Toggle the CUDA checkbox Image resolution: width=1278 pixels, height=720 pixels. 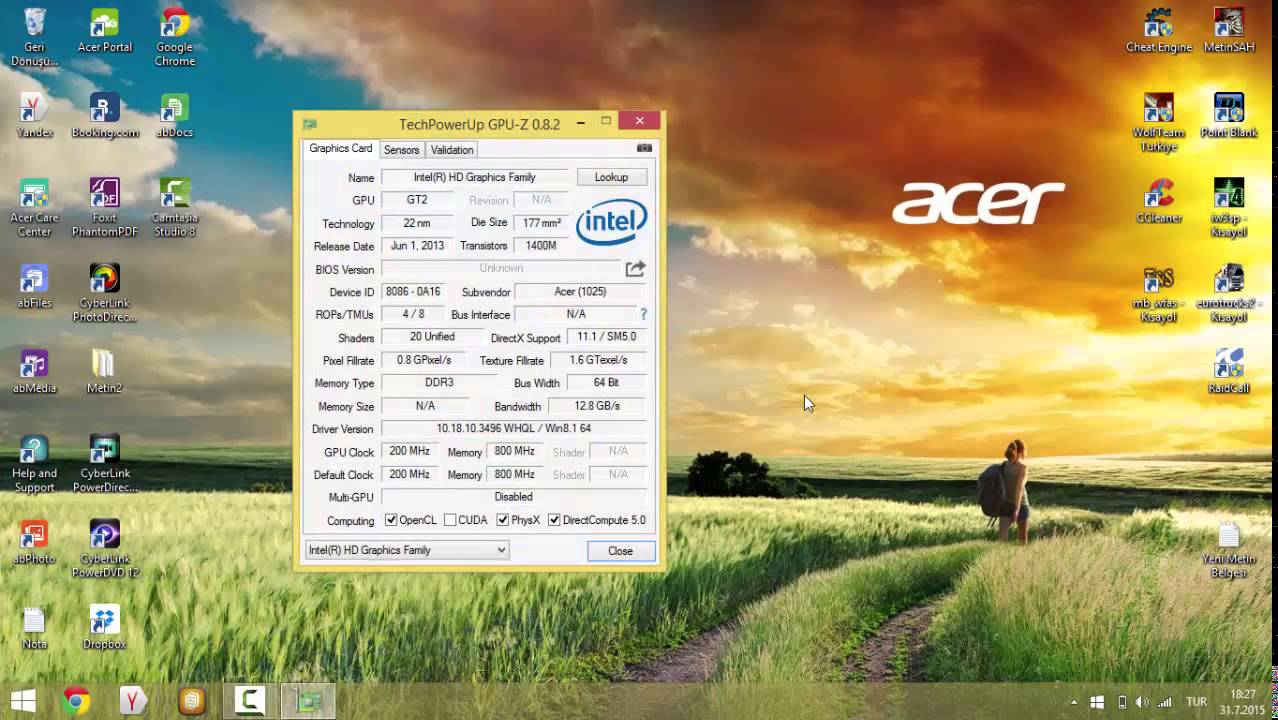[x=450, y=520]
